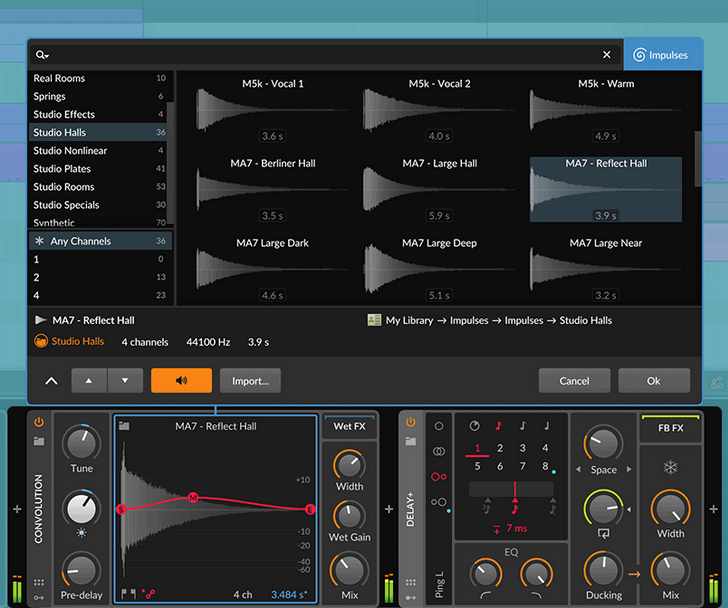Select the Studio Rooms category

98,187
